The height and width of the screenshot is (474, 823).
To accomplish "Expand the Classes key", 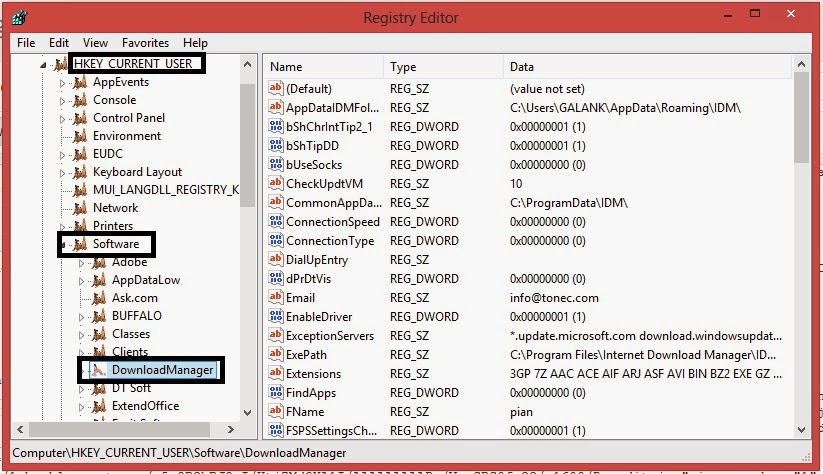I will click(x=81, y=335).
